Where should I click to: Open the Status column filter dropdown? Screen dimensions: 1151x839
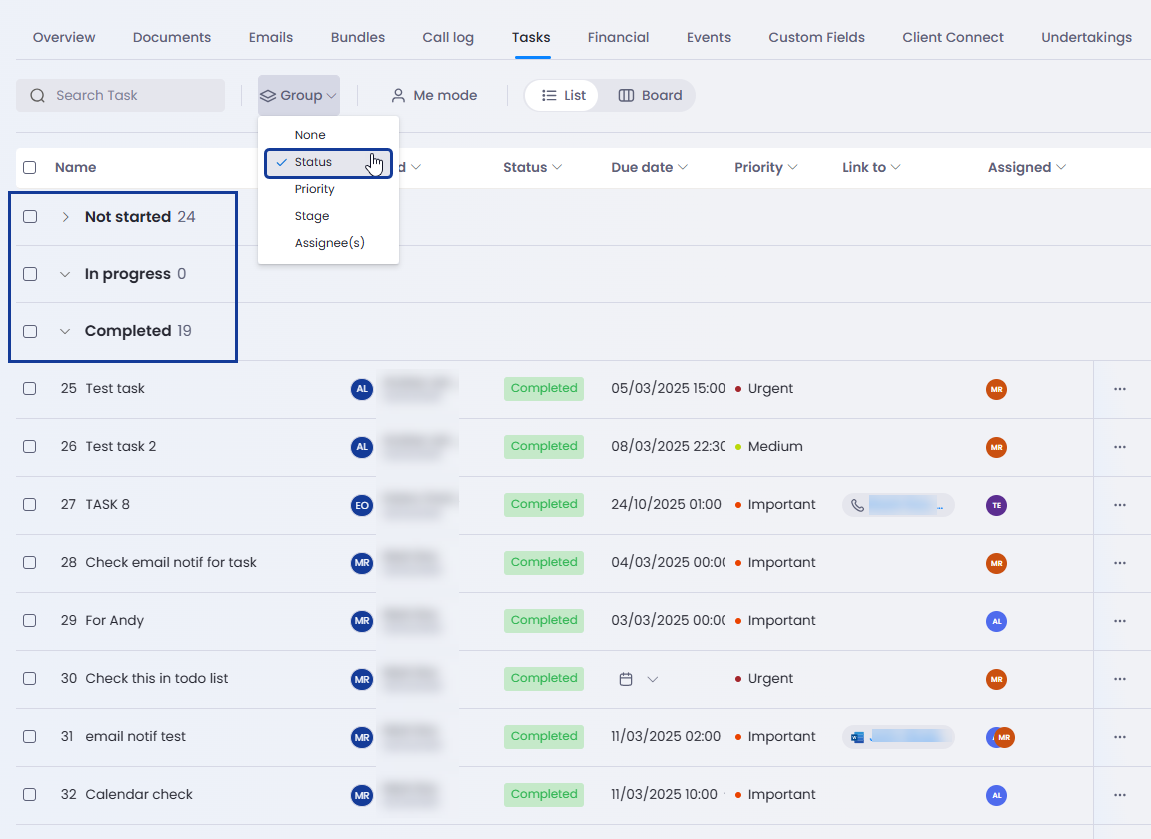click(557, 167)
